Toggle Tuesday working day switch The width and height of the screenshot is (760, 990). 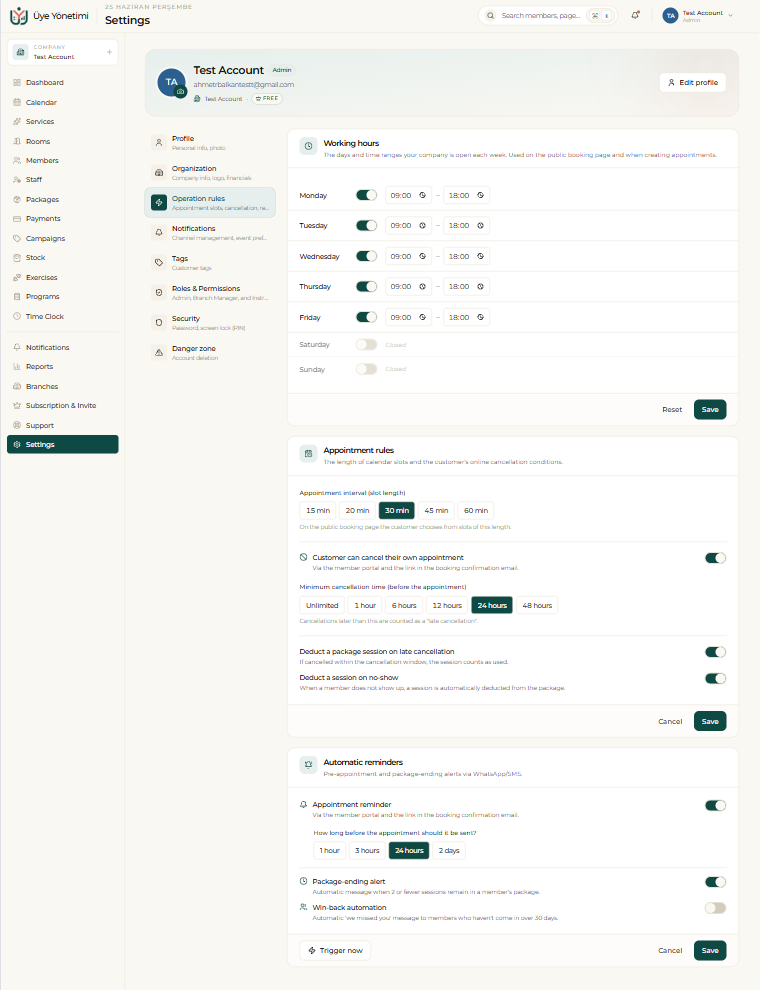pos(366,225)
